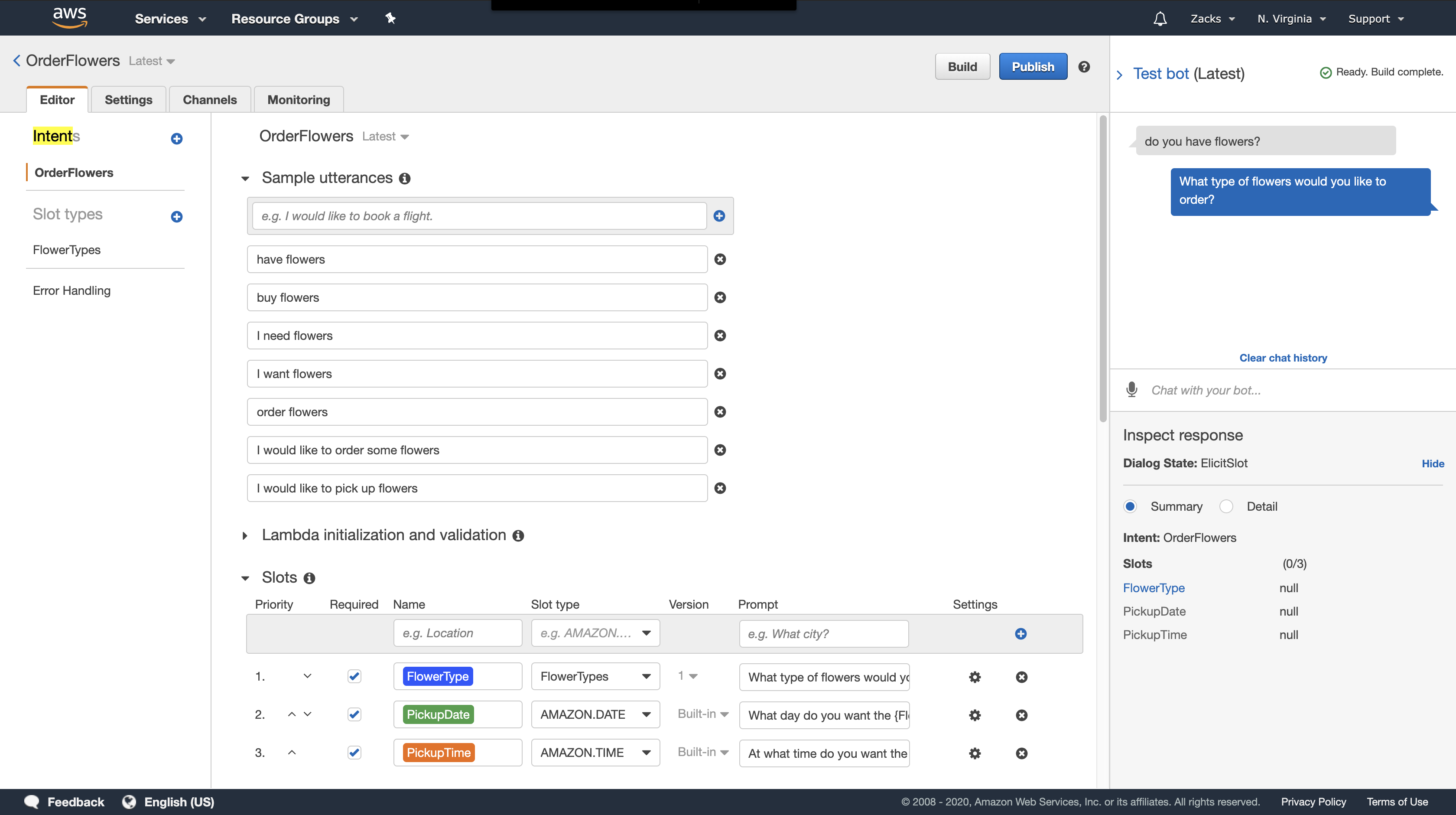Add a new slot type with plus icon
This screenshot has height=815, width=1456.
tap(176, 217)
